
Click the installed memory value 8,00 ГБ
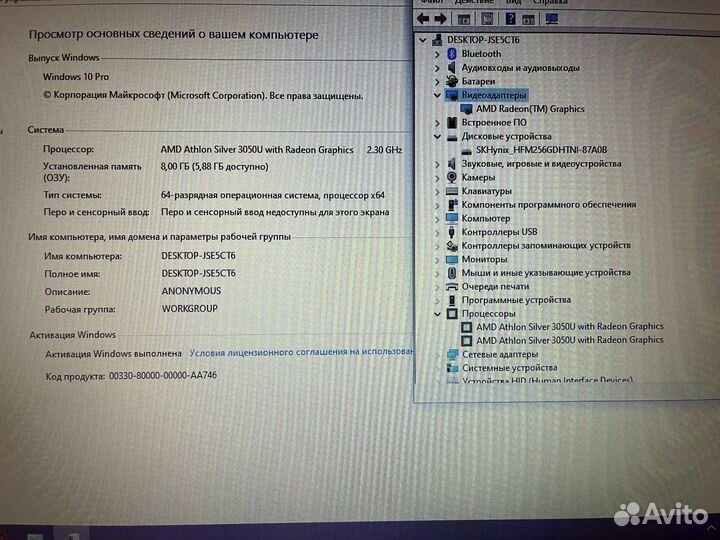coord(214,166)
